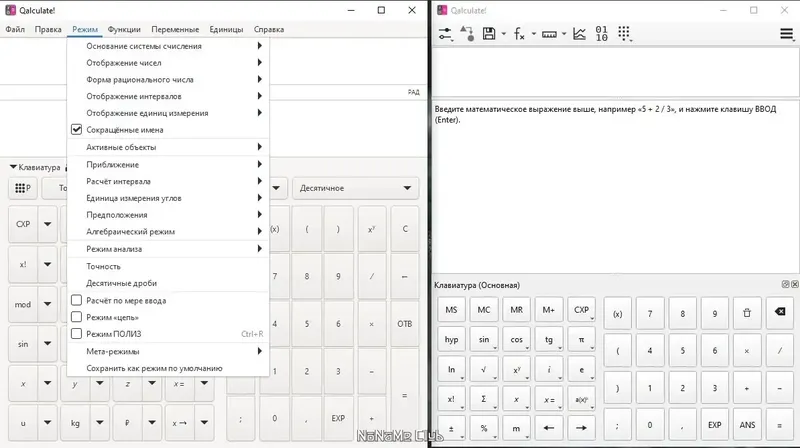
Task: Click the M+ memory add button
Action: pyautogui.click(x=549, y=310)
